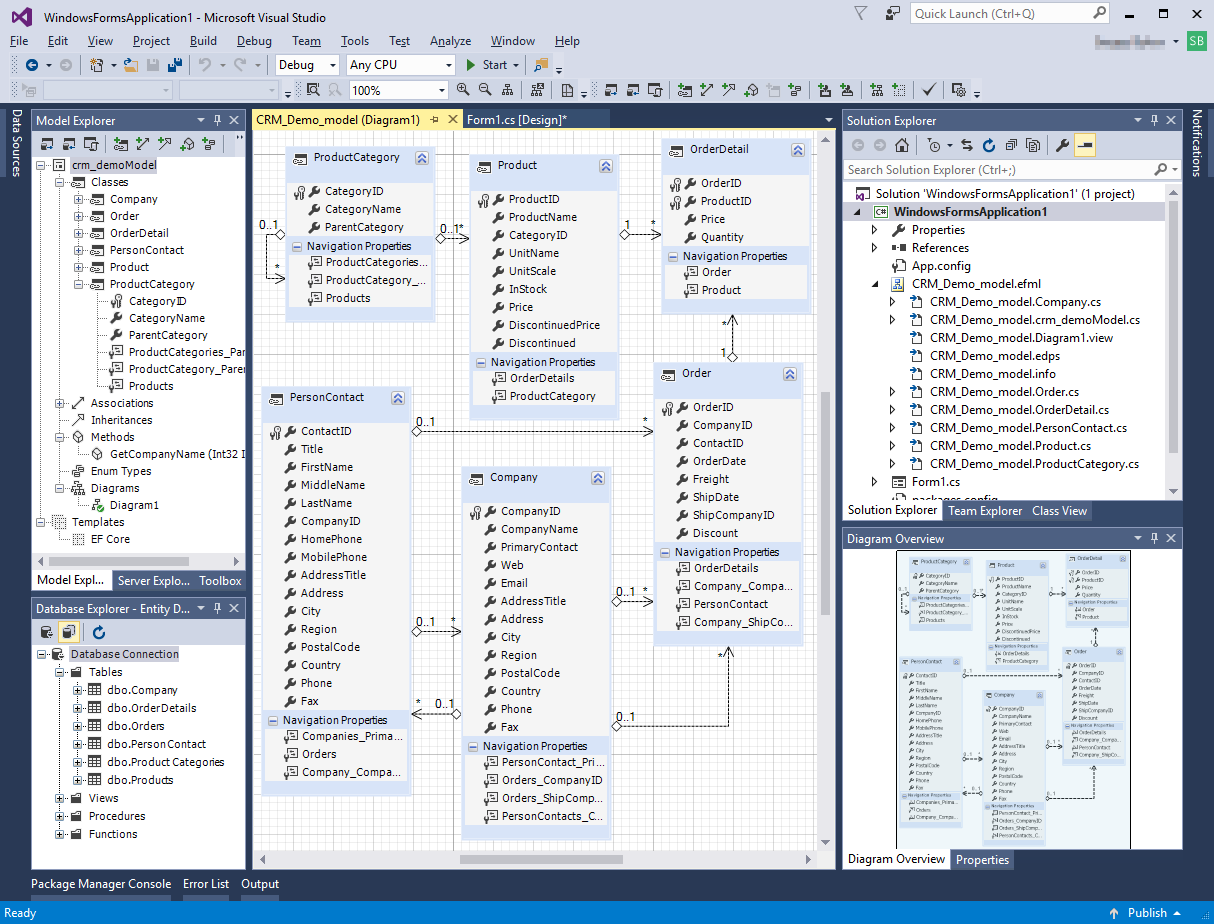
Task: Click the Validate model checkmark icon
Action: pos(926,90)
